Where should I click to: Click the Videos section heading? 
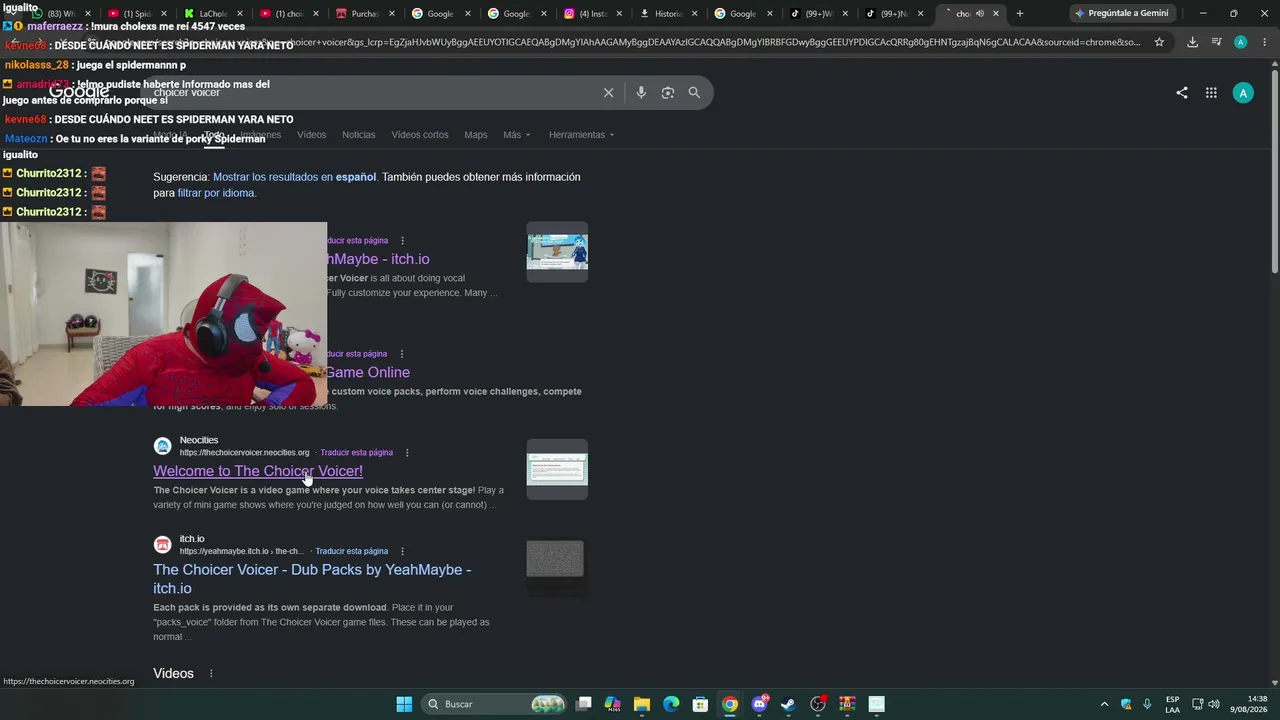(173, 674)
